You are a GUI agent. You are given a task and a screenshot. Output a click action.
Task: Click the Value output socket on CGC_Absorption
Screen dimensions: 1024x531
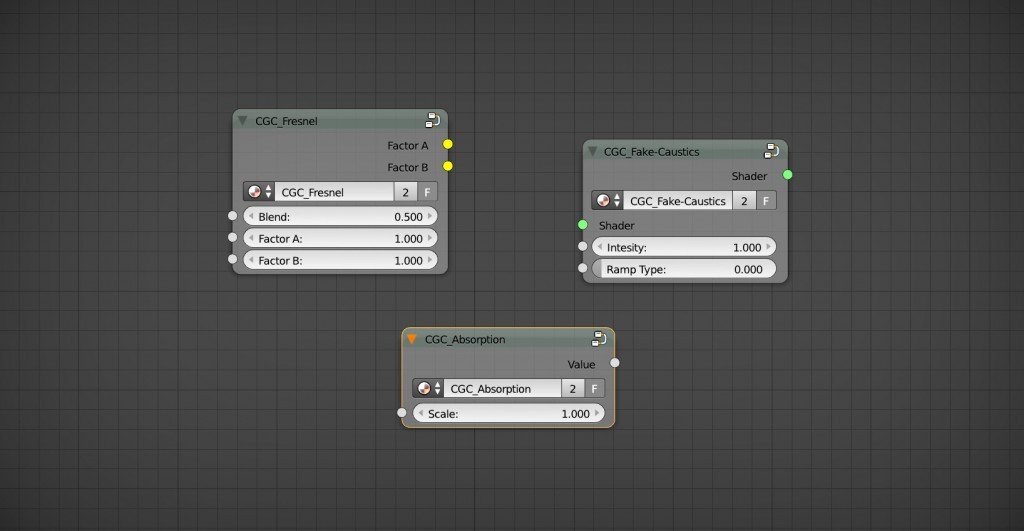pos(615,362)
